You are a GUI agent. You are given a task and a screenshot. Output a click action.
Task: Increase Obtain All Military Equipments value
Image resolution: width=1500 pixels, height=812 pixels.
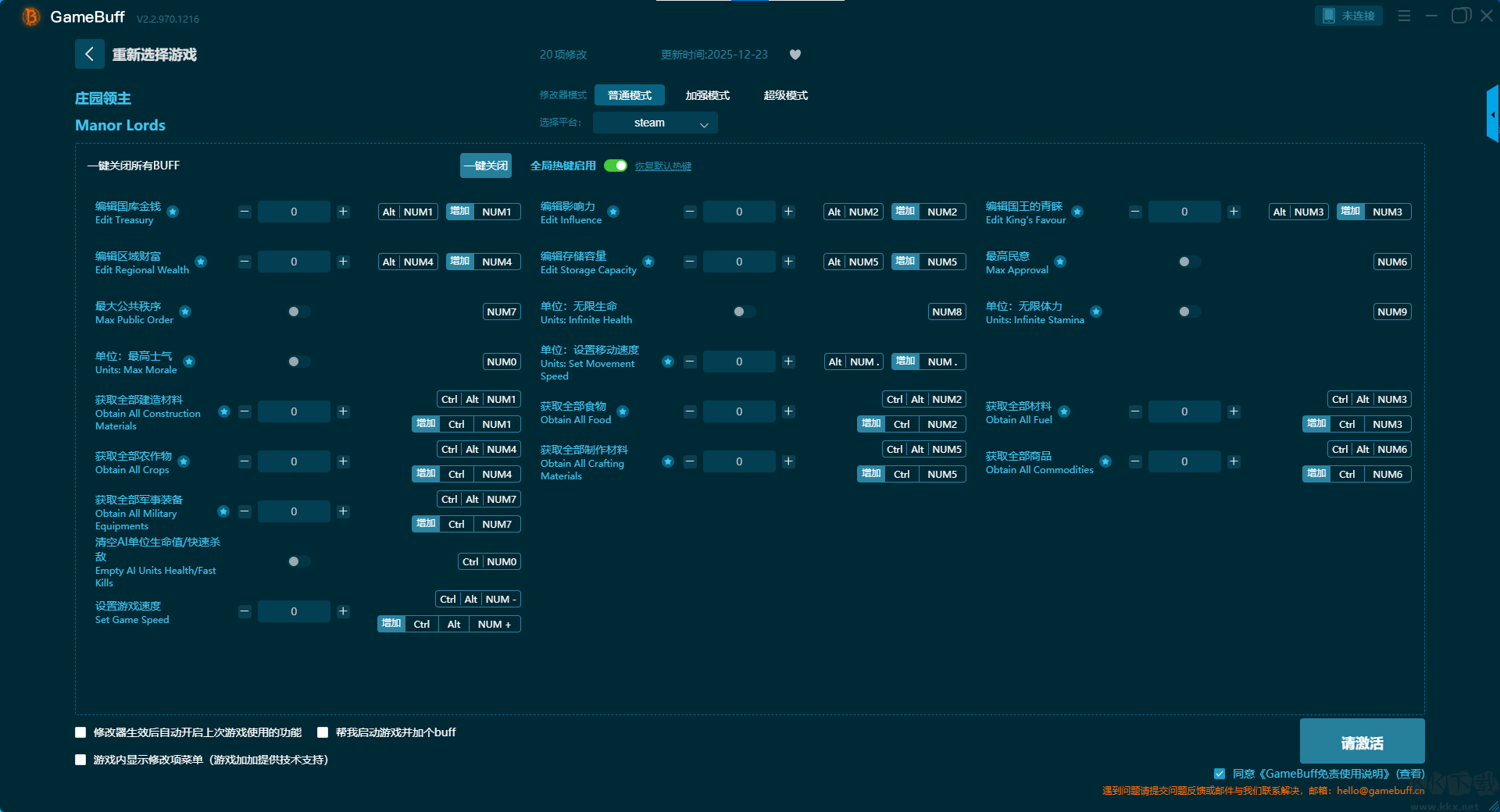tap(343, 511)
